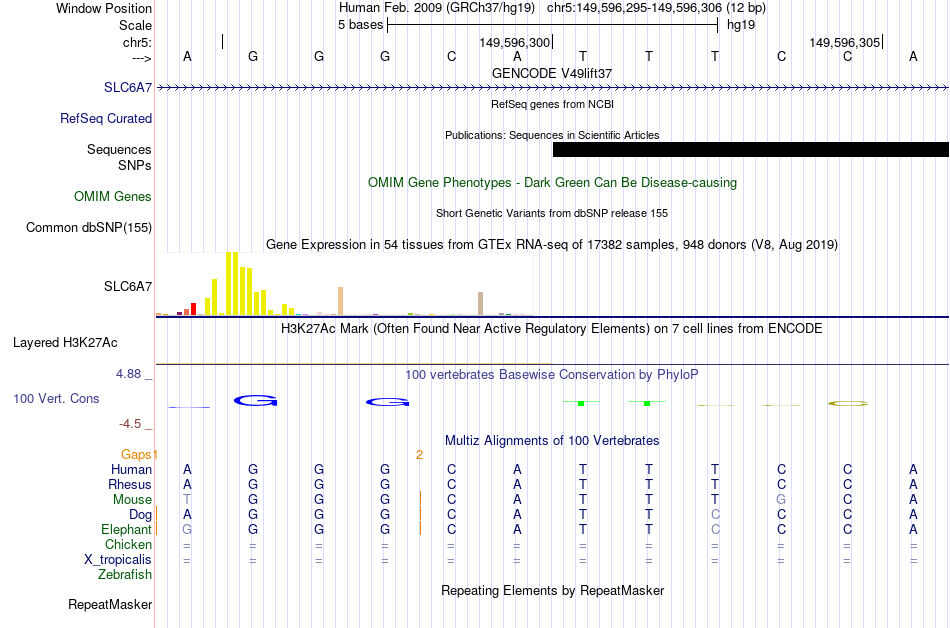Select the Elephant species row label
Viewport: 950px width, 628px height.
pos(127,529)
